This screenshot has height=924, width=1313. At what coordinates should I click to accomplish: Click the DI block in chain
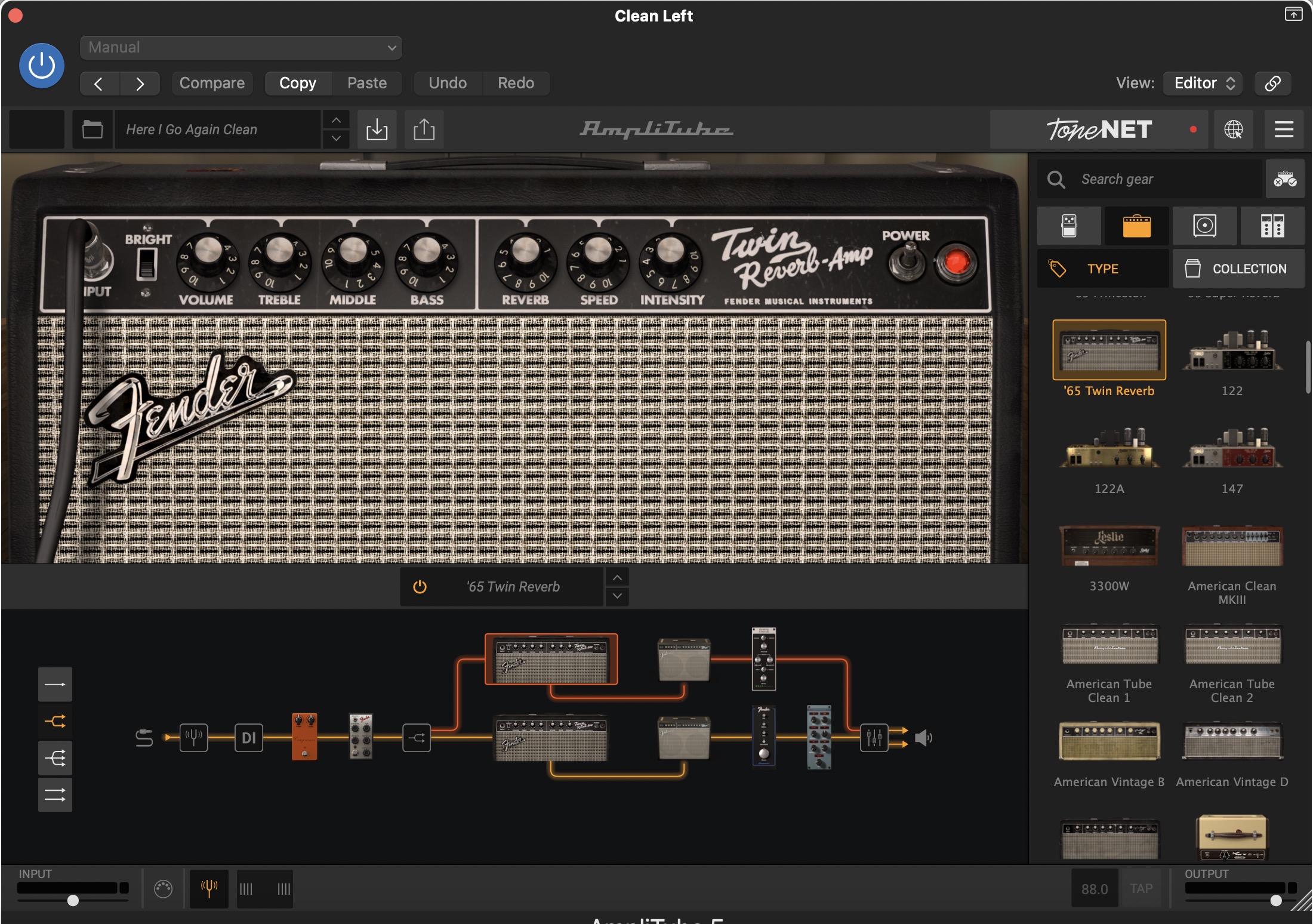click(249, 738)
